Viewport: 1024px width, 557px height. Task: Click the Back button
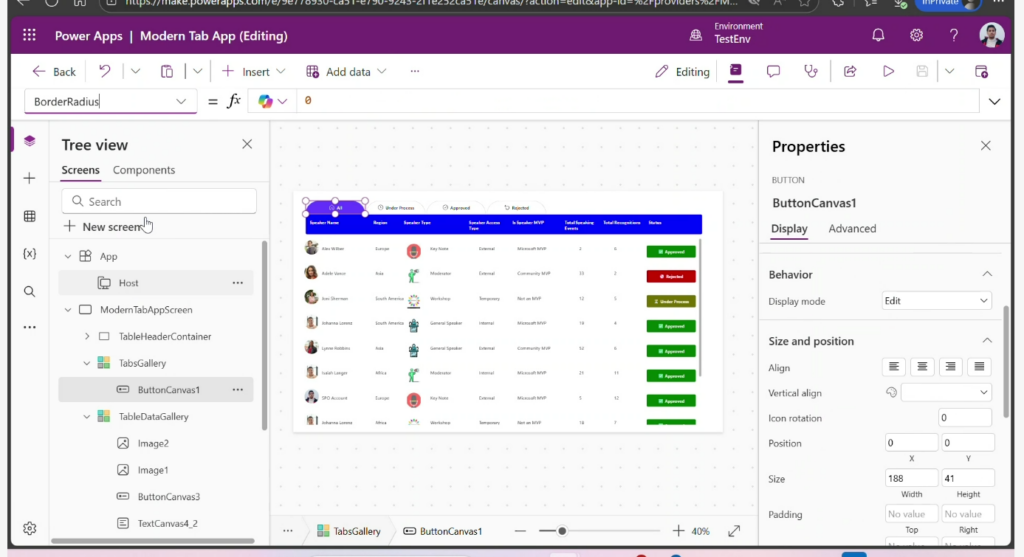(54, 71)
